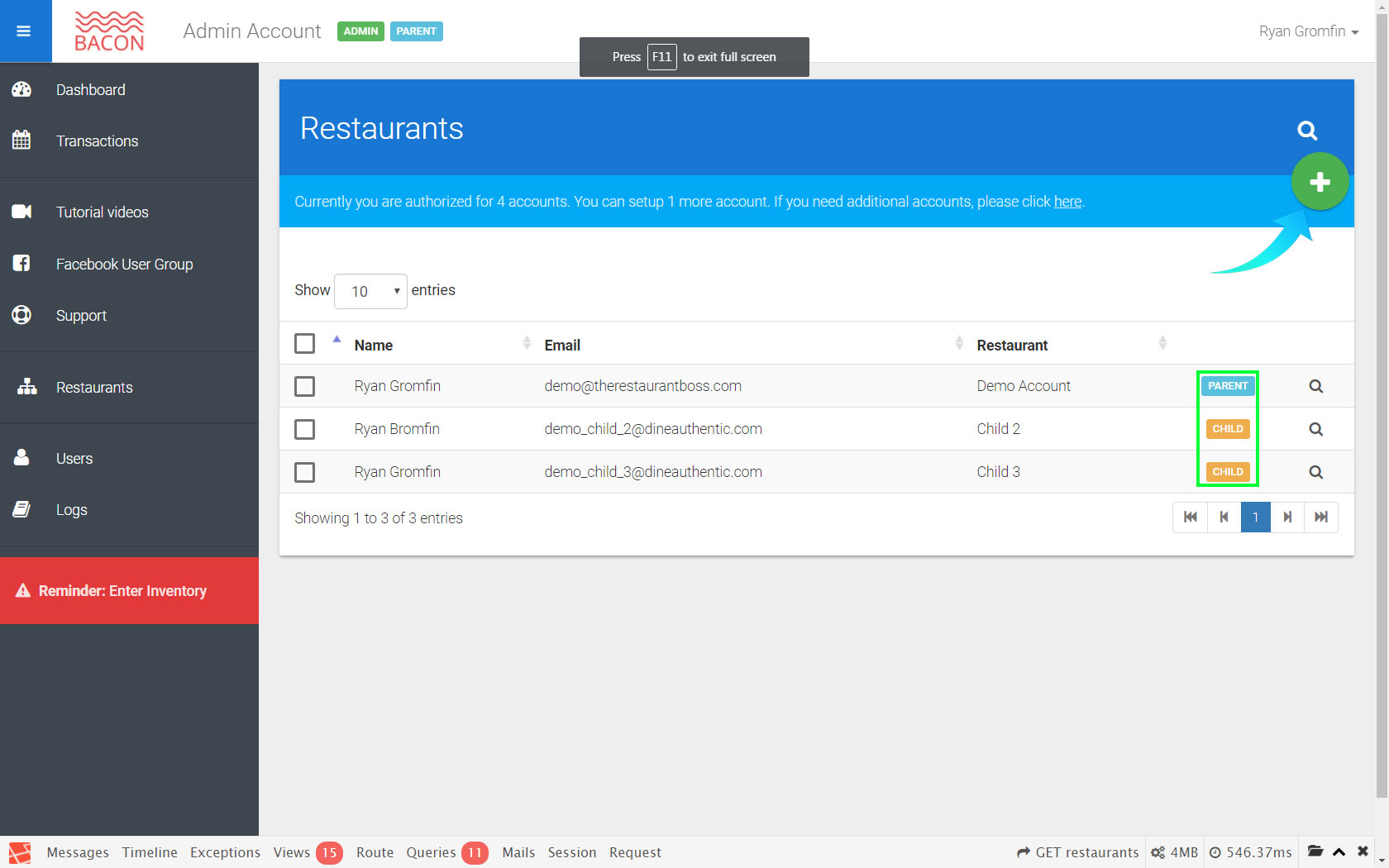Toggle the select-all checkbox in table header

(305, 343)
